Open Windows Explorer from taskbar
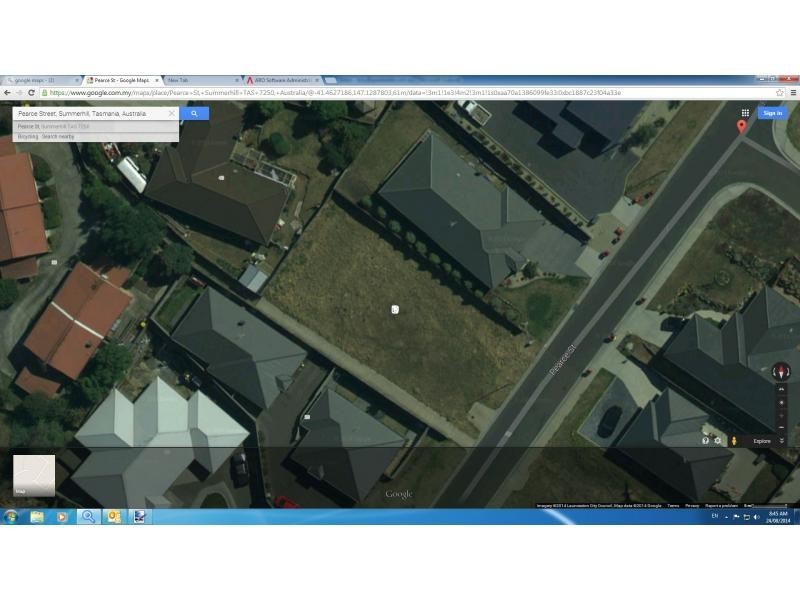Viewport: 800px width, 600px height. click(x=37, y=517)
